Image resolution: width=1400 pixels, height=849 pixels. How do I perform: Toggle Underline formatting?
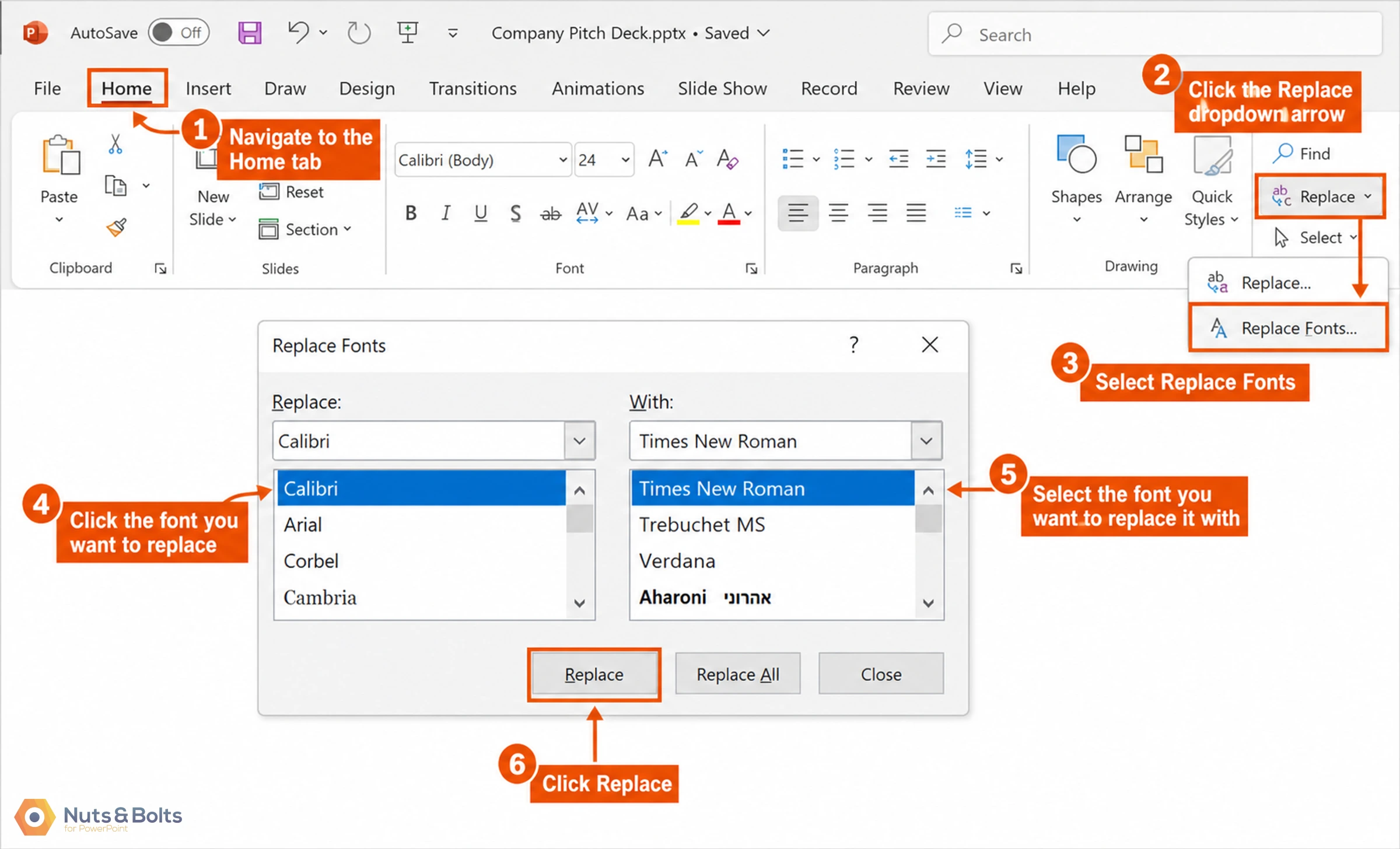pos(480,213)
